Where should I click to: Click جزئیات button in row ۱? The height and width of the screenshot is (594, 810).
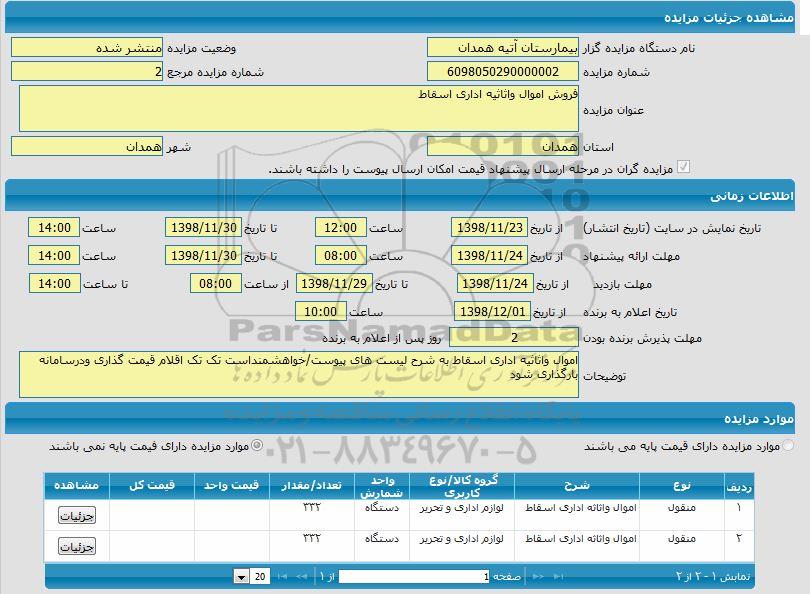click(76, 515)
